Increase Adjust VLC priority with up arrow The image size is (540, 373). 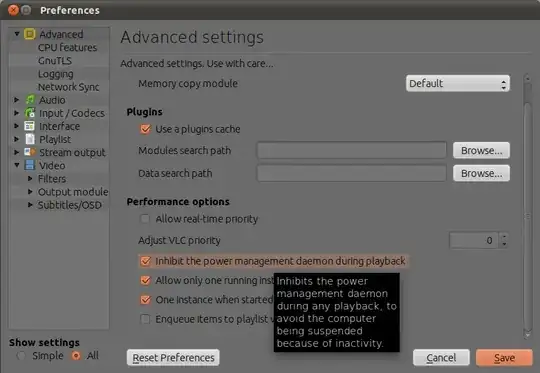coord(504,237)
